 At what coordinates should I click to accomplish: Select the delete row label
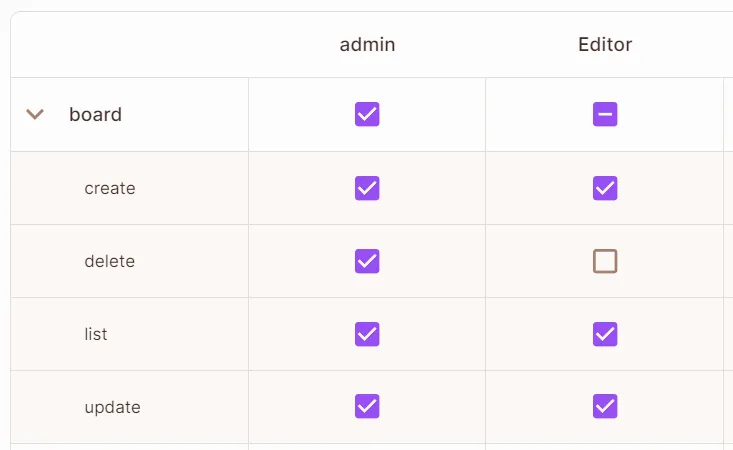point(110,261)
